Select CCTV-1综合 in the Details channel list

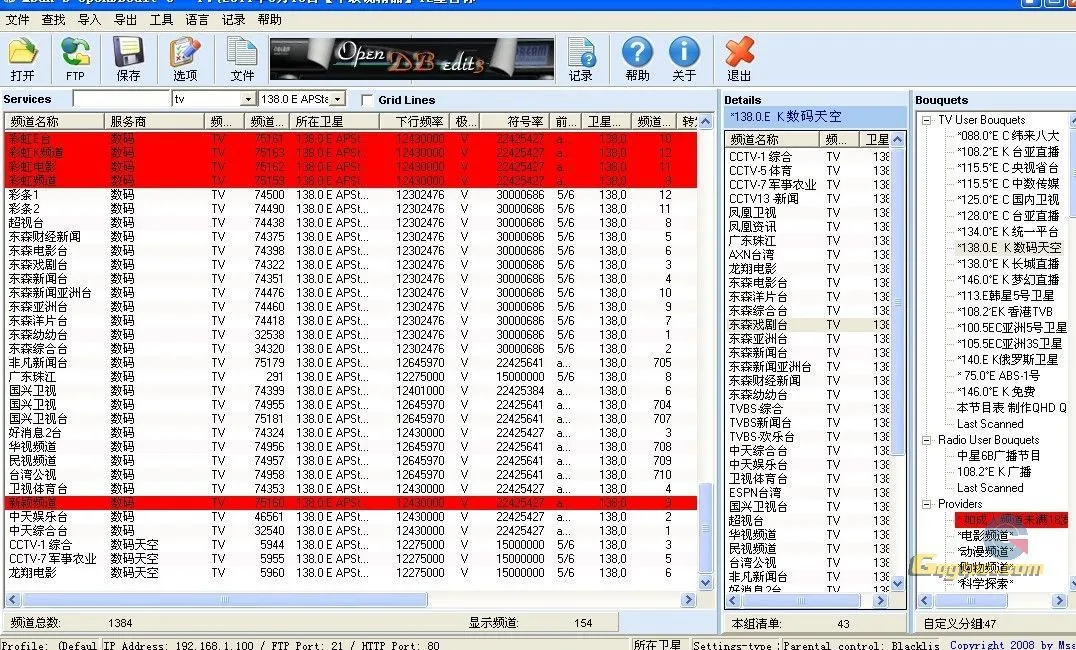(762, 156)
